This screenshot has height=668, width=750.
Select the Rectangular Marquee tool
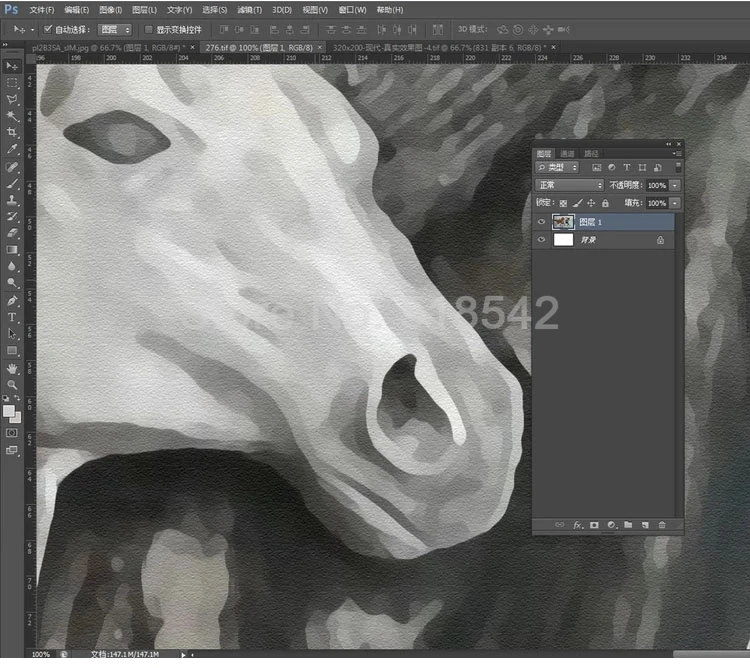pos(12,83)
